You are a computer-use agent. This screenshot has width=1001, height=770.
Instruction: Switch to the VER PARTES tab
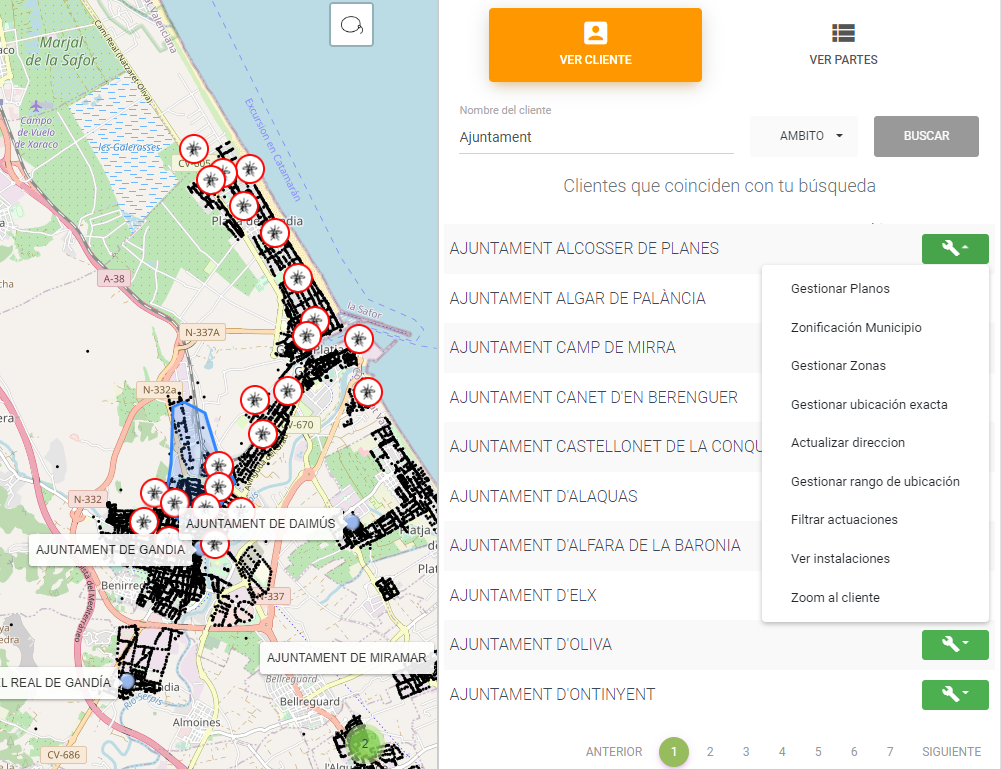click(x=843, y=45)
